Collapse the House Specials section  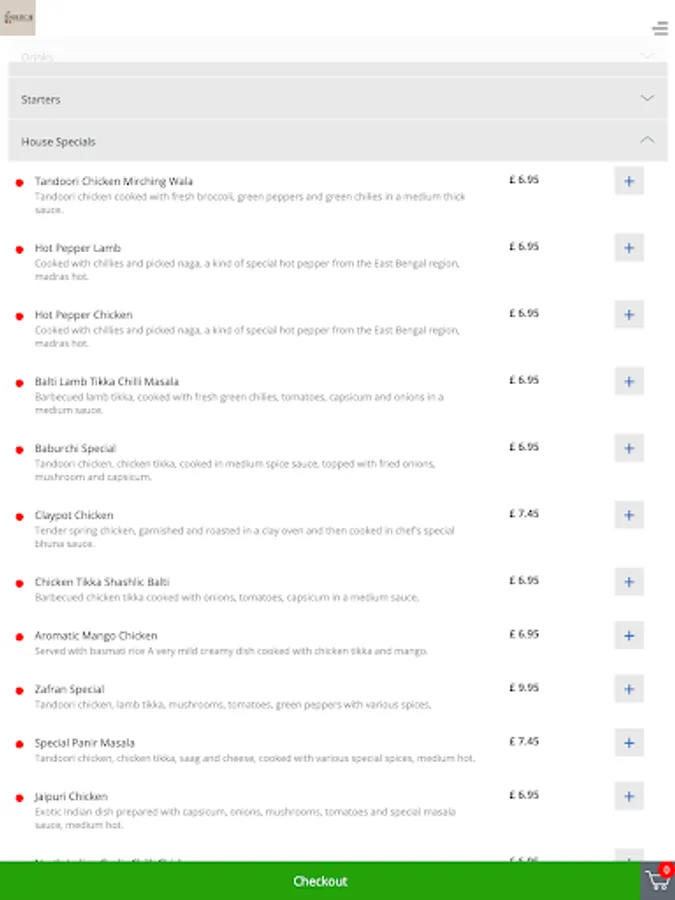coord(647,141)
